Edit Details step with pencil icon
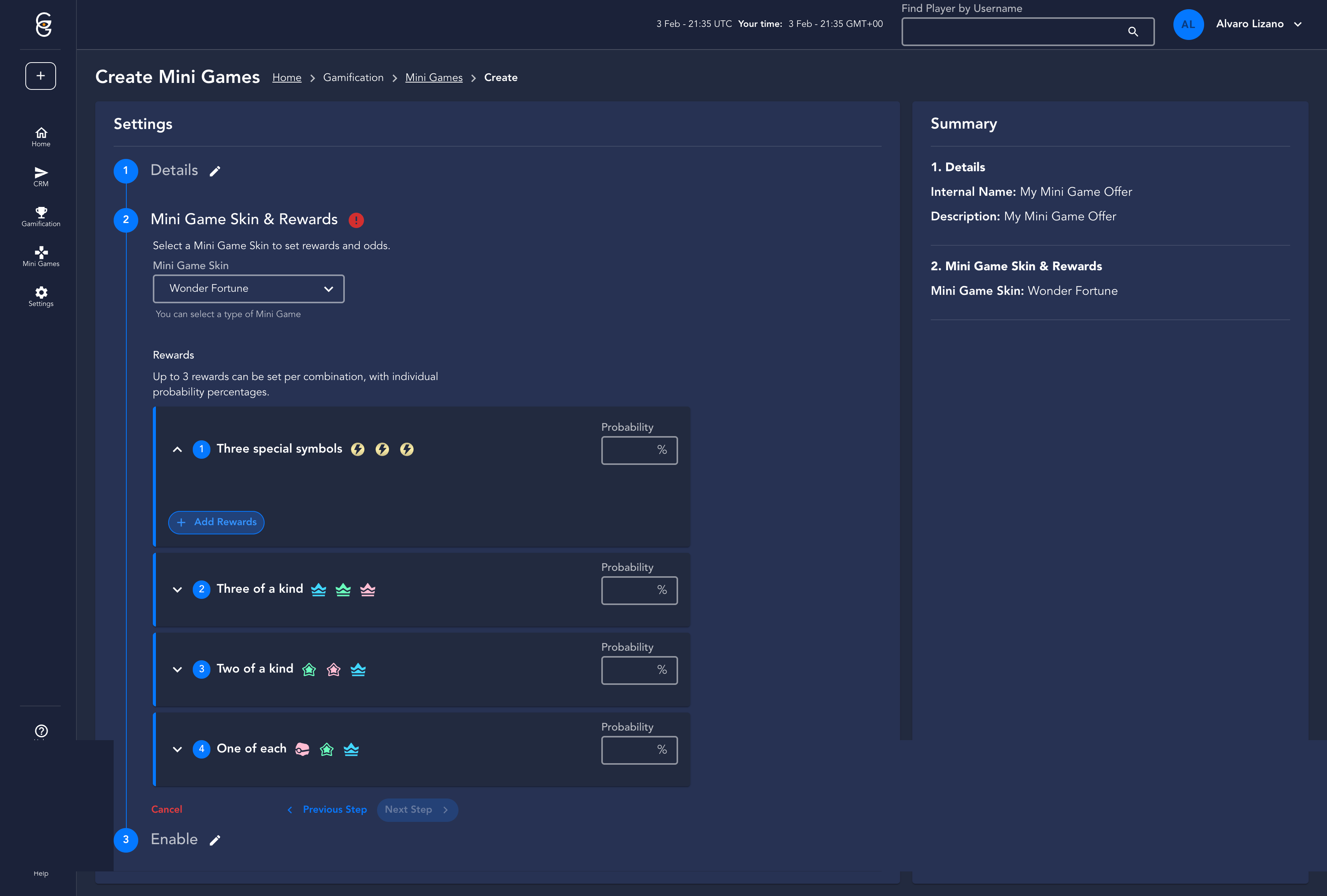This screenshot has height=896, width=1327. (x=215, y=171)
